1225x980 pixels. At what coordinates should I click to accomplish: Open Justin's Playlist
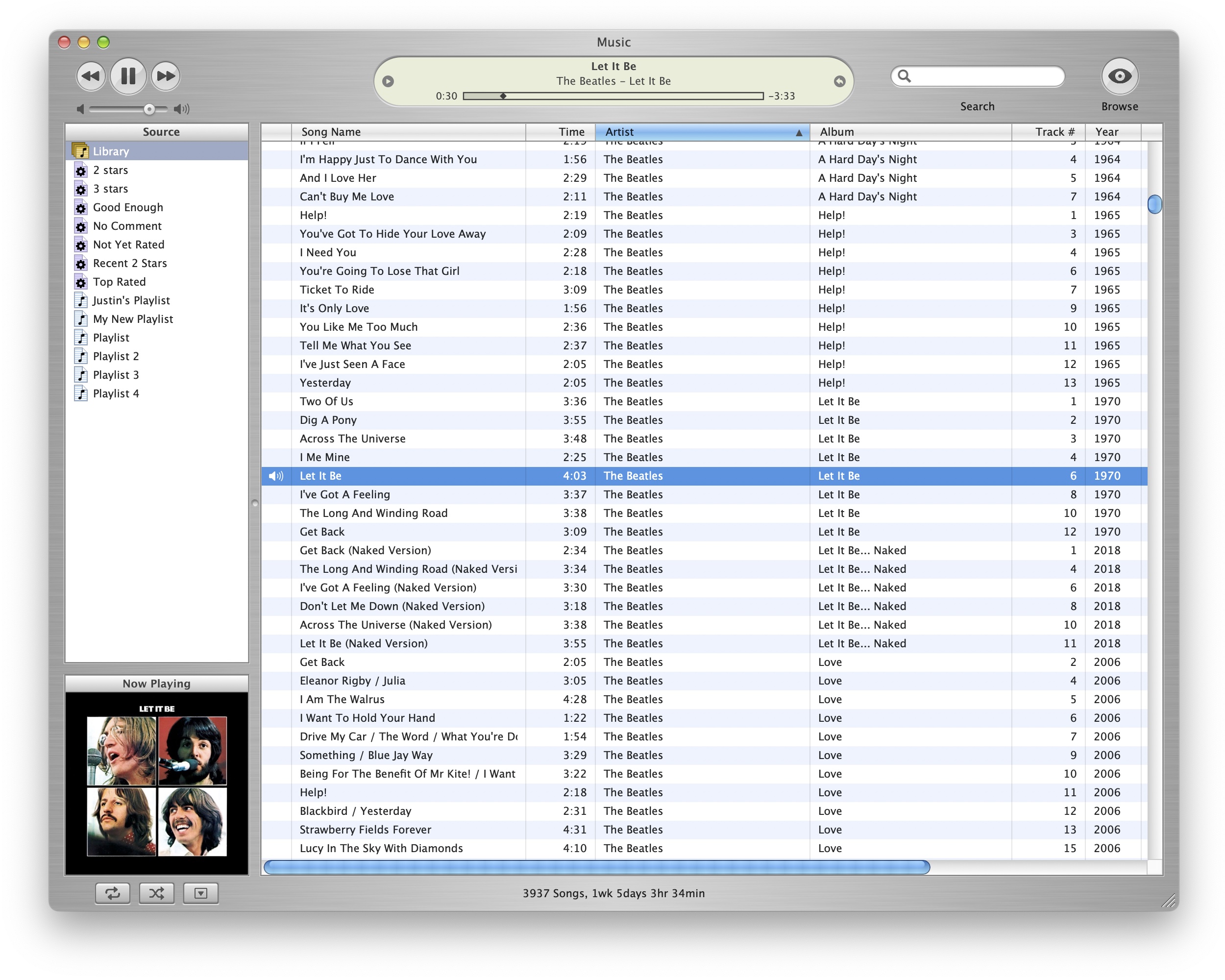pos(131,300)
